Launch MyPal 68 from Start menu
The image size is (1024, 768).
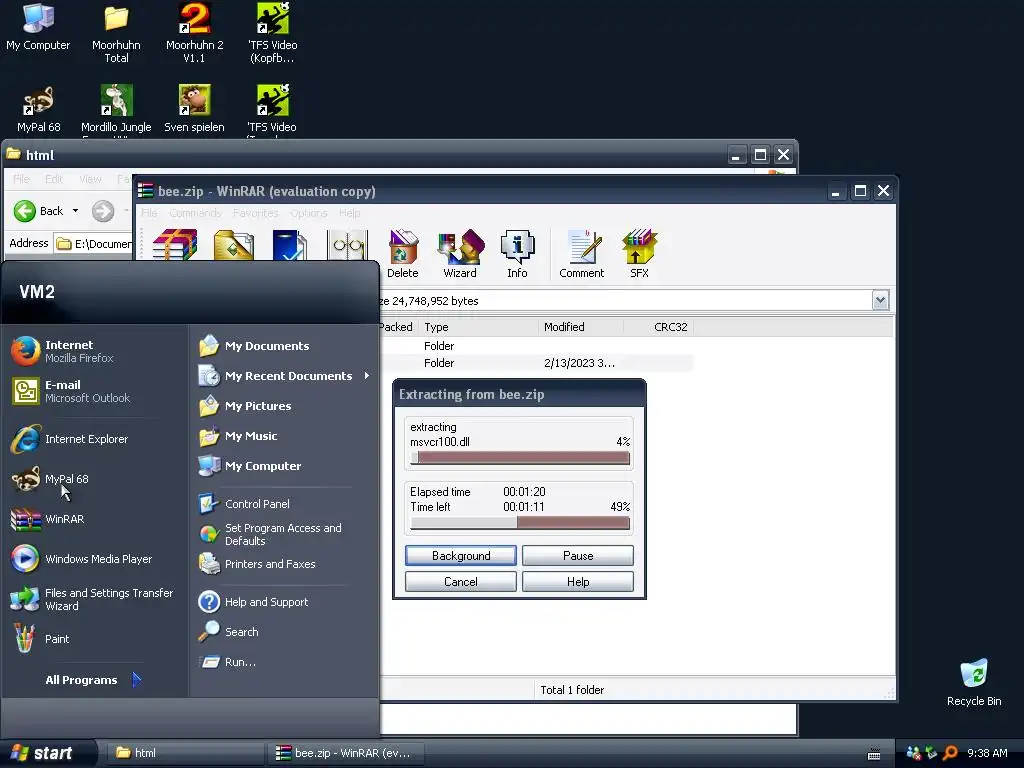click(x=51, y=479)
